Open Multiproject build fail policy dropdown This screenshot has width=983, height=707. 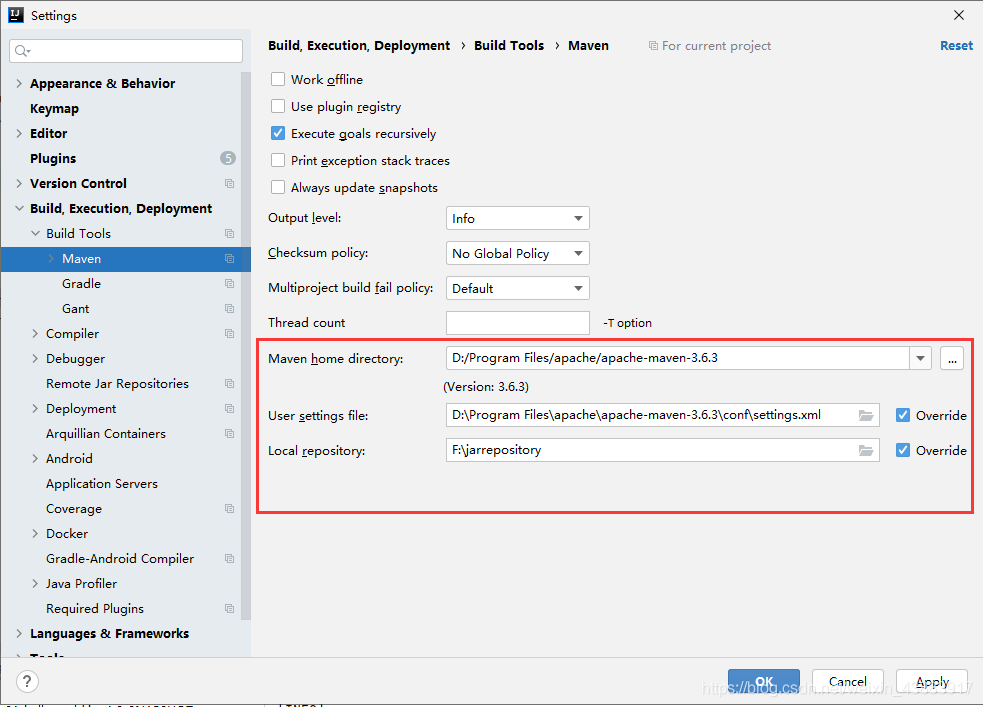pyautogui.click(x=517, y=288)
